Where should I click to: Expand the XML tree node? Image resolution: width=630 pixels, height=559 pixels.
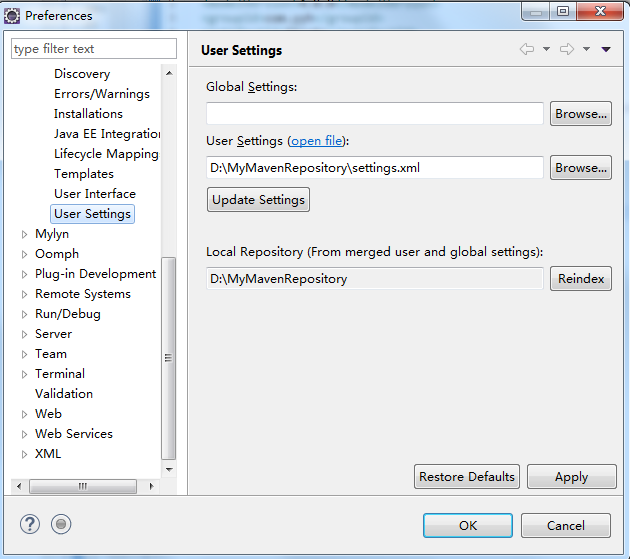(25, 455)
